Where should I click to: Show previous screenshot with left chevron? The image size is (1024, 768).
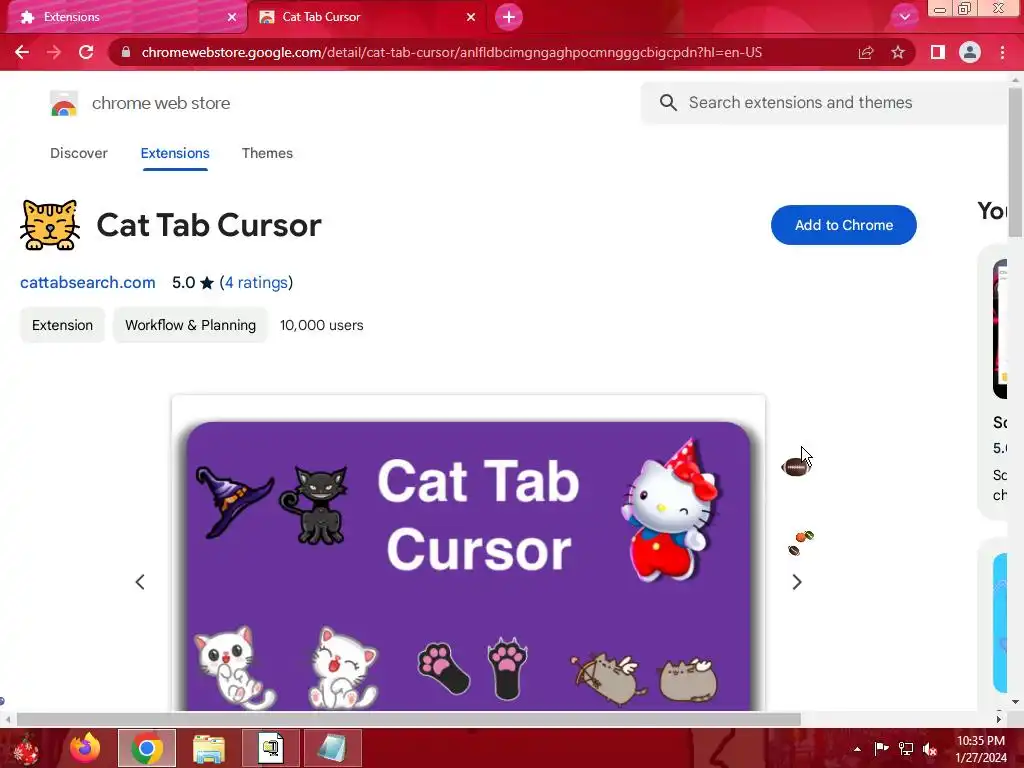[x=140, y=582]
